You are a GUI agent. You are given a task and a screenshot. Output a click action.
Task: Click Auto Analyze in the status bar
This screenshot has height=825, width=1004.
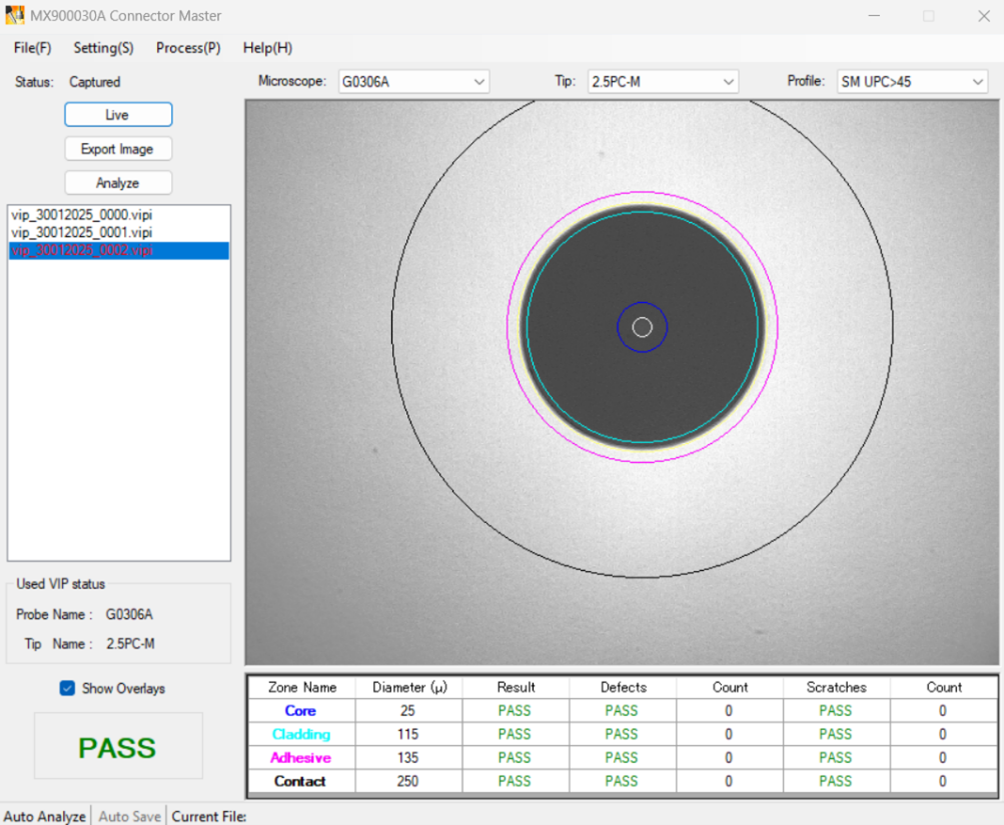[x=45, y=816]
